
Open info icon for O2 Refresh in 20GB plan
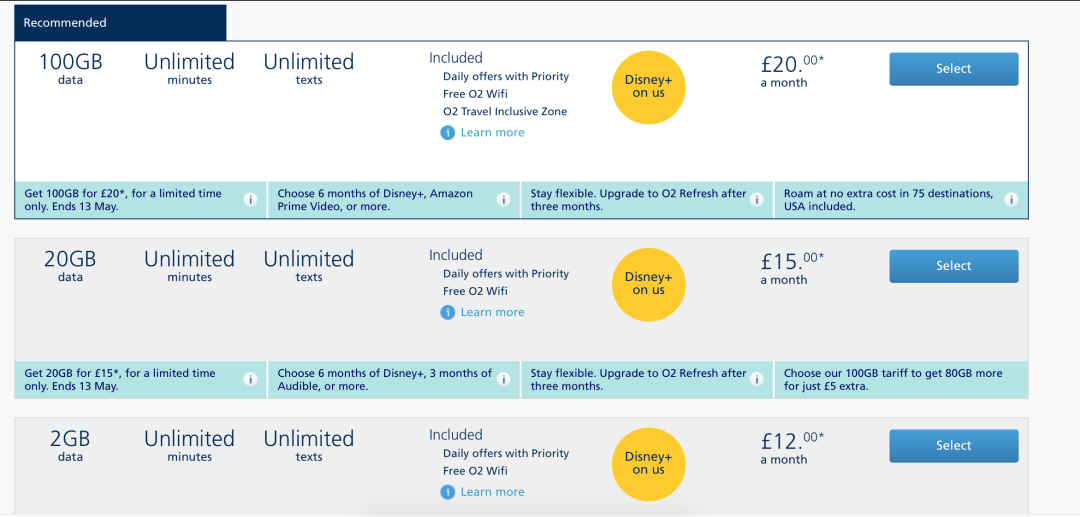pyautogui.click(x=757, y=379)
